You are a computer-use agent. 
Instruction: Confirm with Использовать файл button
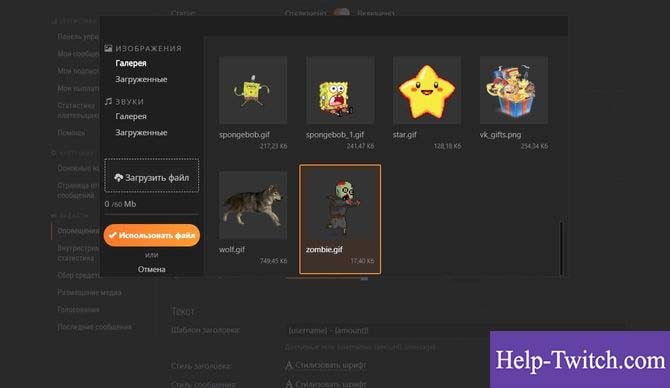click(152, 235)
